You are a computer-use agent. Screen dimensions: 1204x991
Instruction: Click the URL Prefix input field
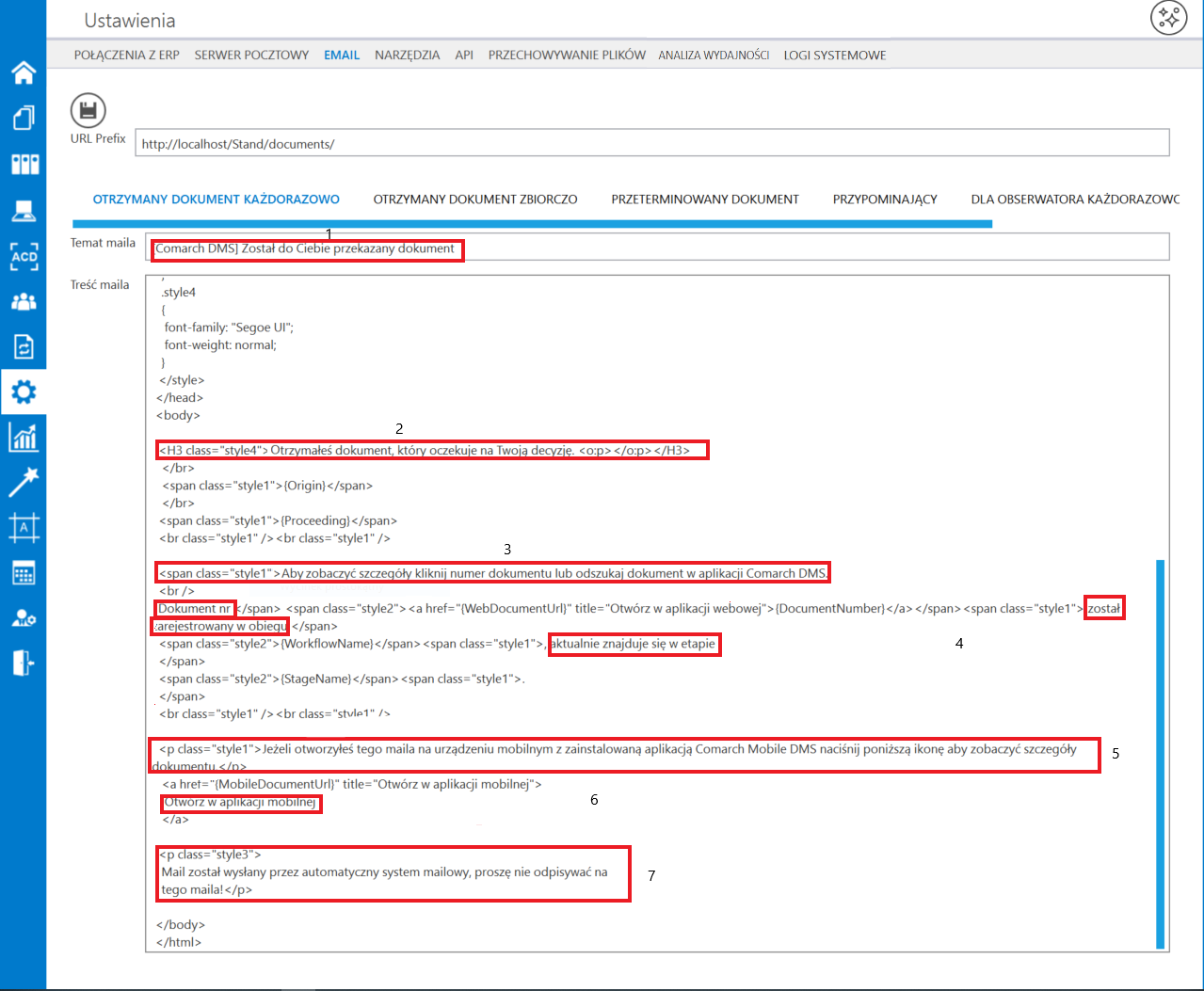652,143
